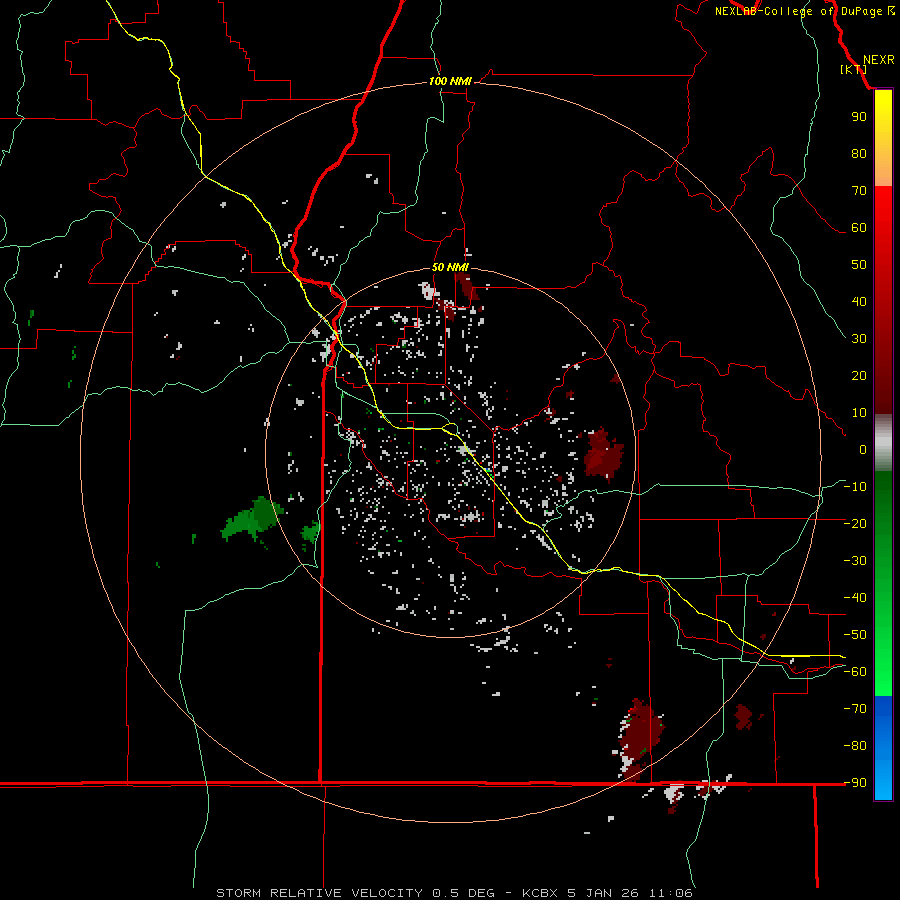Click the large dark red echo near 100 NMI ring
Screen dimensions: 900x900
pos(639,733)
